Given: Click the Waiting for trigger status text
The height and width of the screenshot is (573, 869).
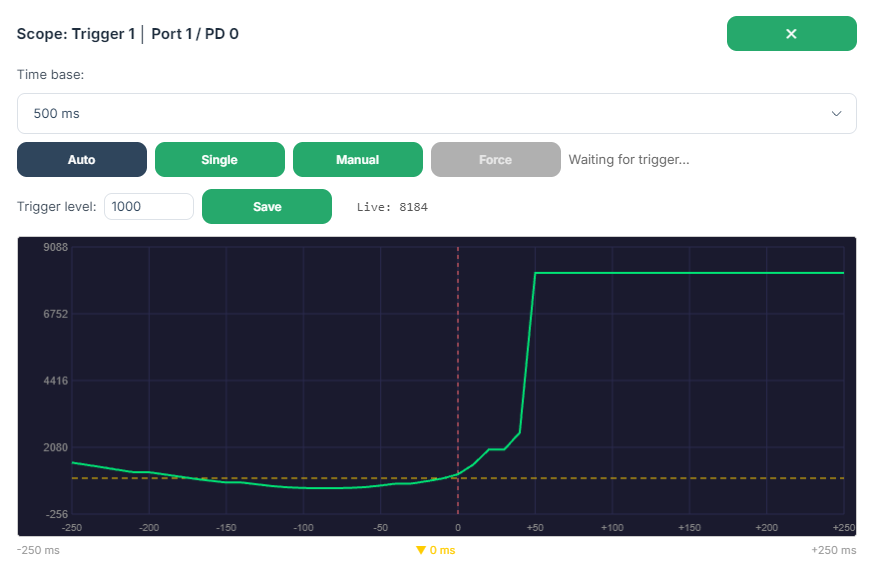Looking at the screenshot, I should pyautogui.click(x=629, y=160).
